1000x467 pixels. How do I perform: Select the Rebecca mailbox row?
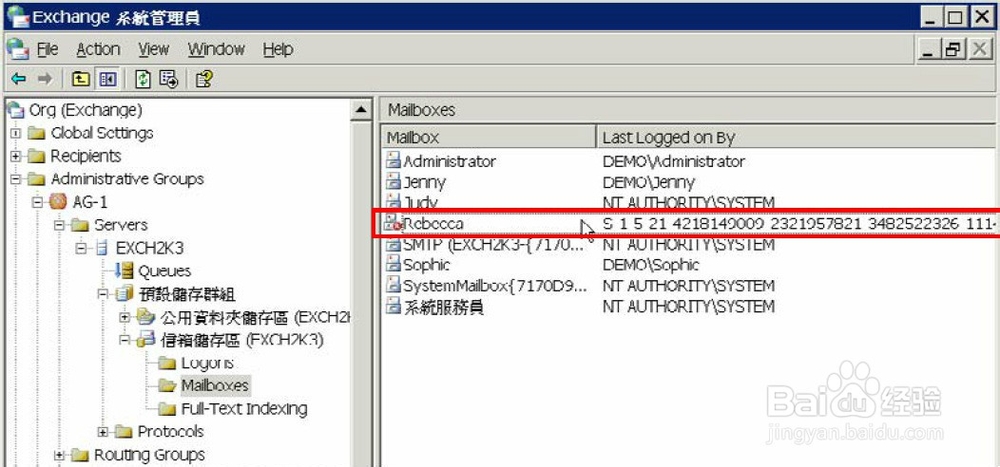click(691, 223)
